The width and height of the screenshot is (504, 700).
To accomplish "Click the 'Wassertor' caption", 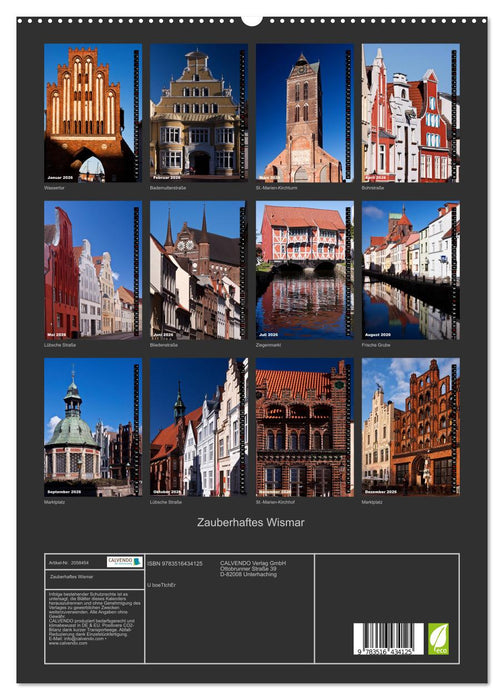I will 54,188.
